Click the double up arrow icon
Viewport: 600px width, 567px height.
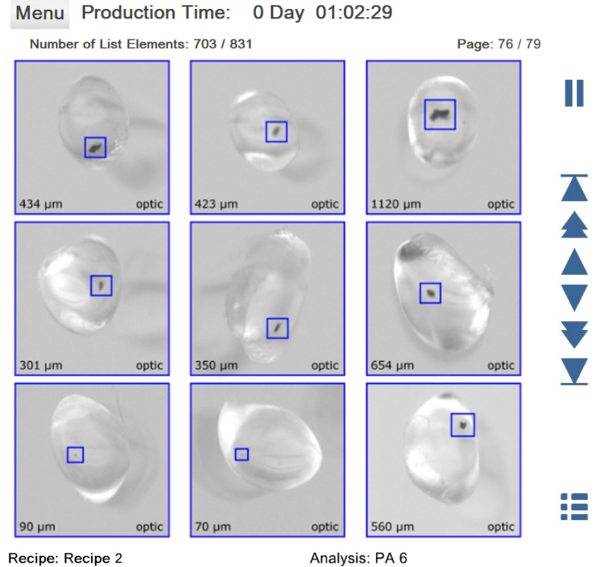tap(574, 224)
